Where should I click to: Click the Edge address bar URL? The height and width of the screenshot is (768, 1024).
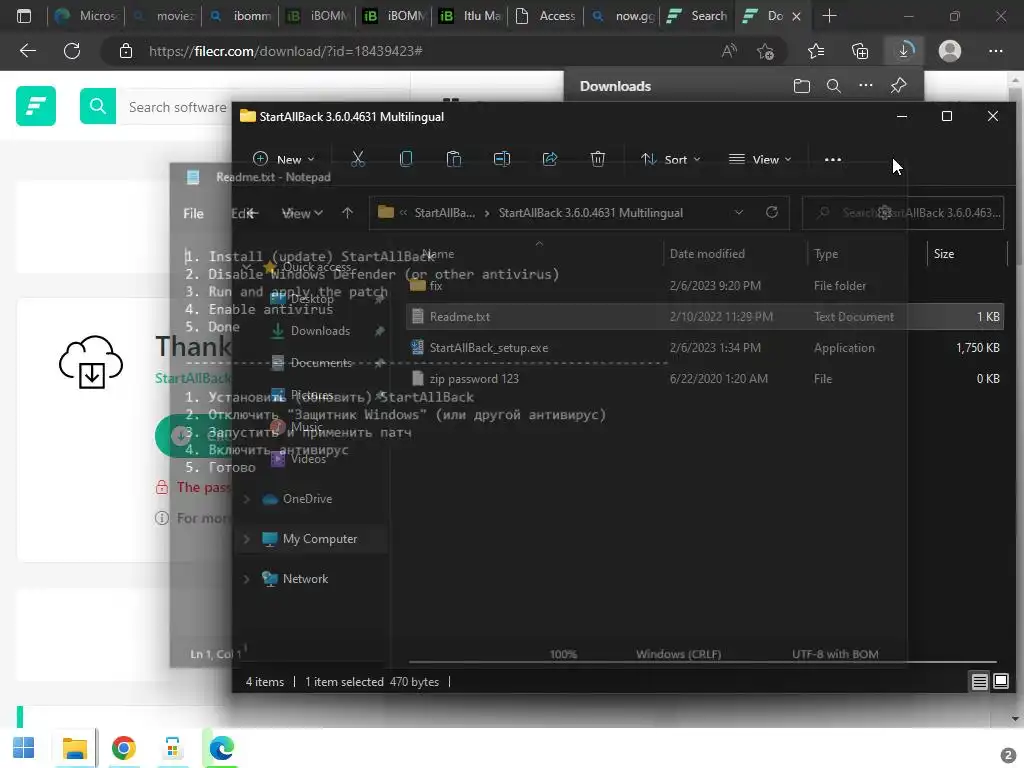pyautogui.click(x=285, y=51)
